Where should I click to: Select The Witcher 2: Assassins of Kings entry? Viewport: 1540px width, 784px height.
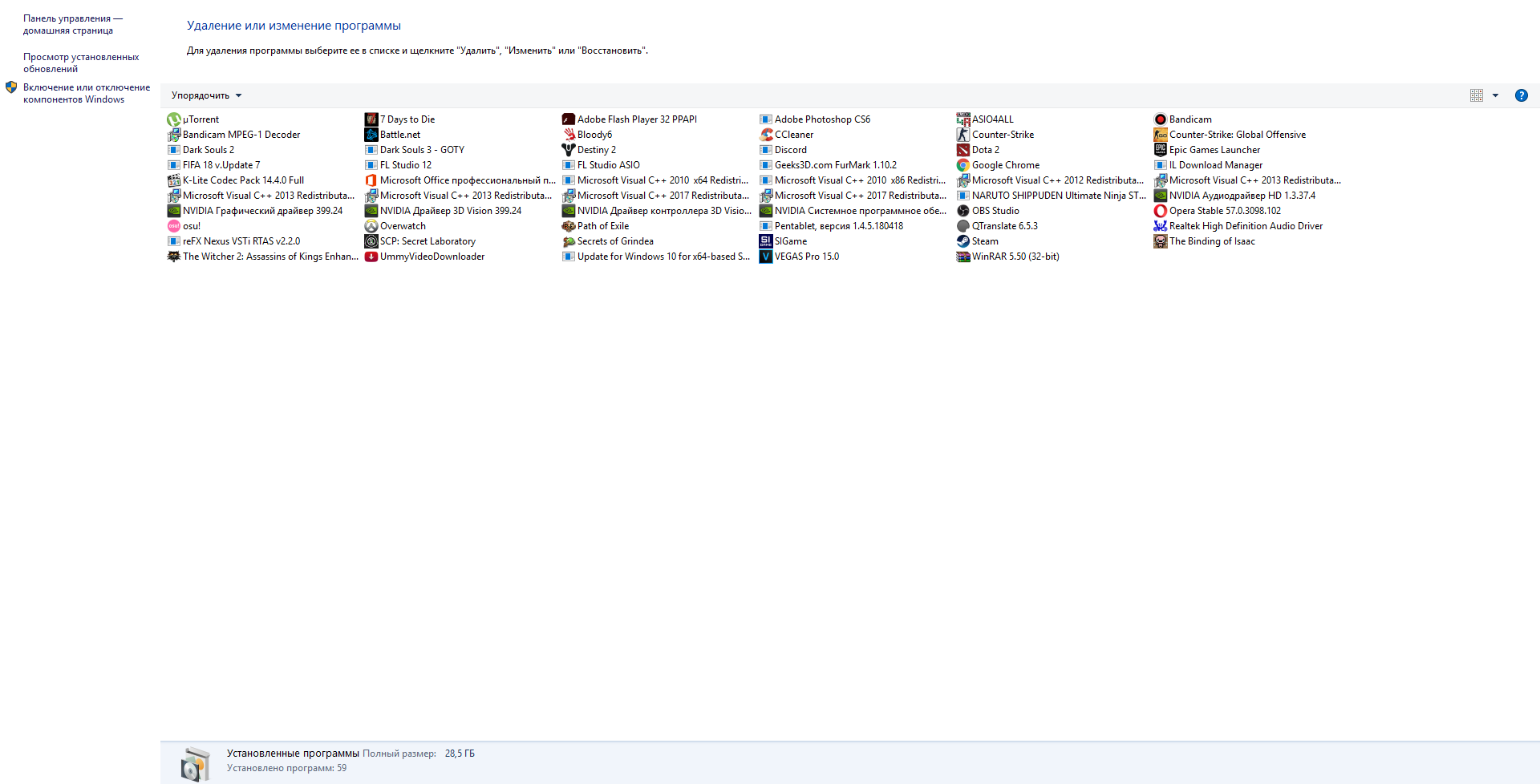click(262, 257)
